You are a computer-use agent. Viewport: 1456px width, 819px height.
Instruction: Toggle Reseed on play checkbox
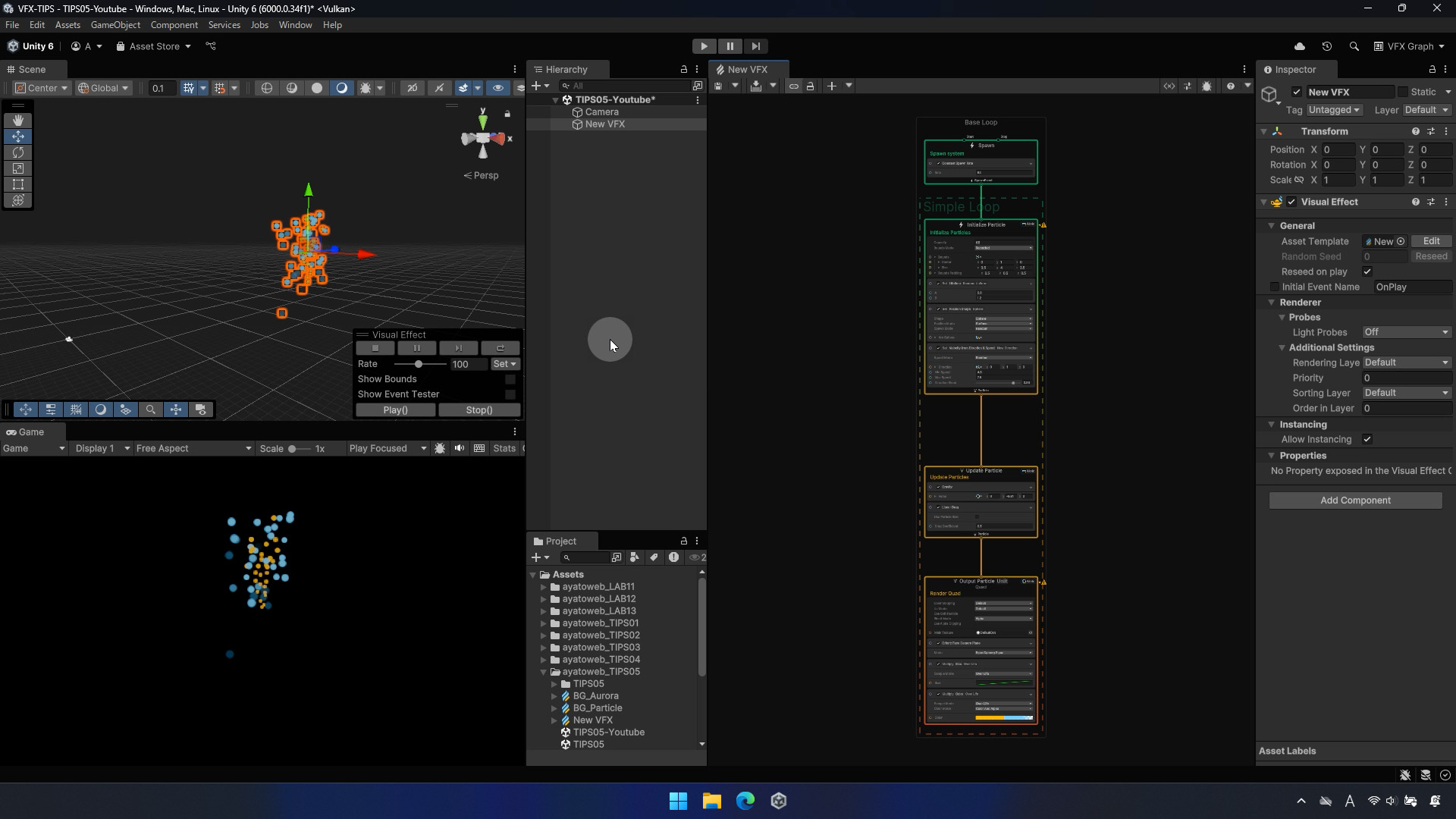tap(1367, 271)
